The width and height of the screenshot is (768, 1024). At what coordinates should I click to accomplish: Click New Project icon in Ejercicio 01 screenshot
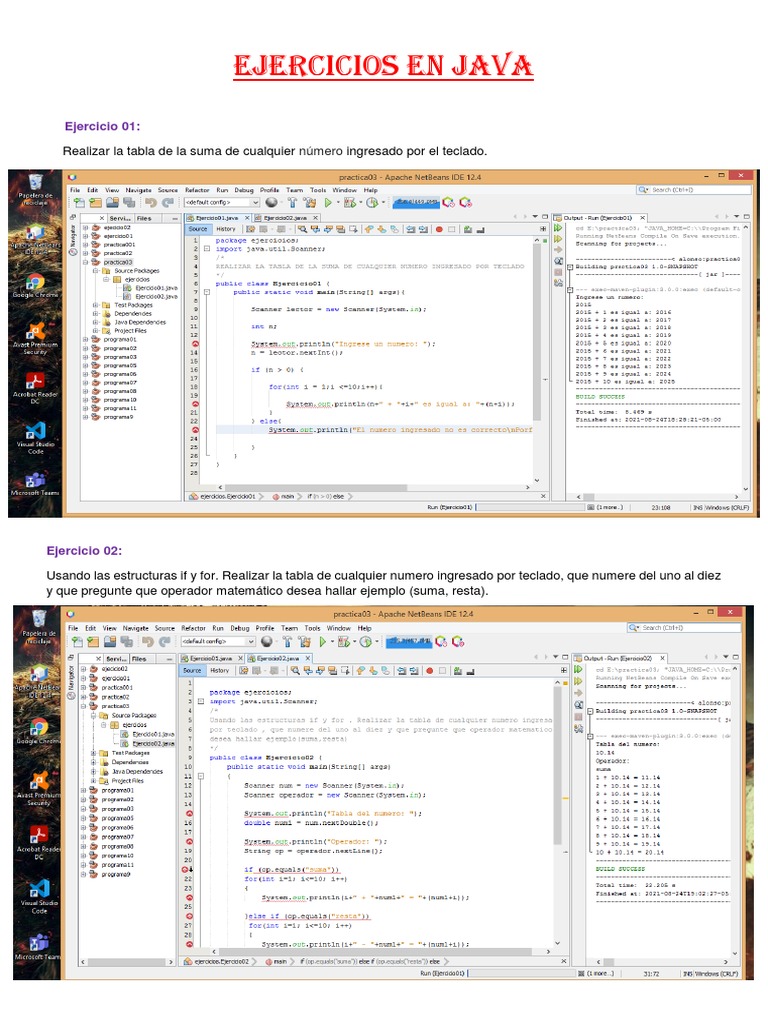(95, 203)
